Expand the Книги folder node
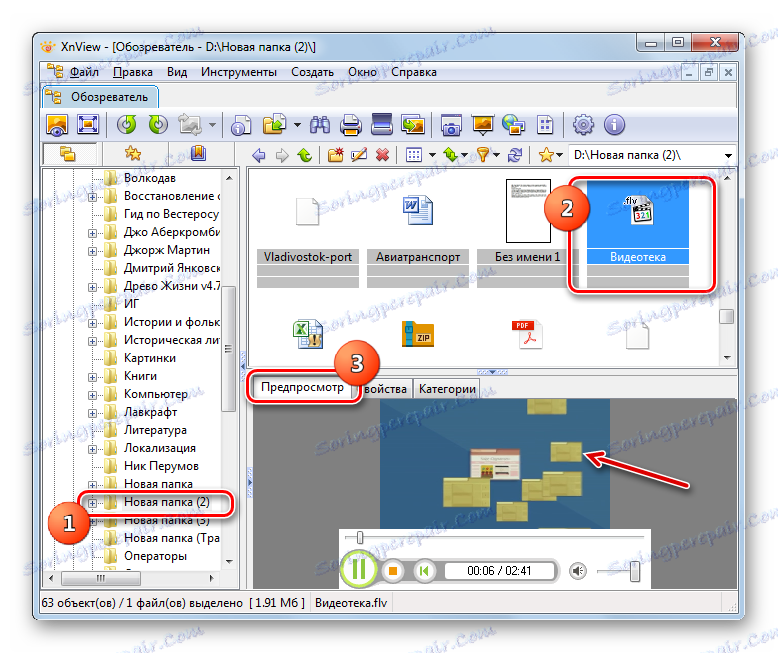 [x=92, y=377]
